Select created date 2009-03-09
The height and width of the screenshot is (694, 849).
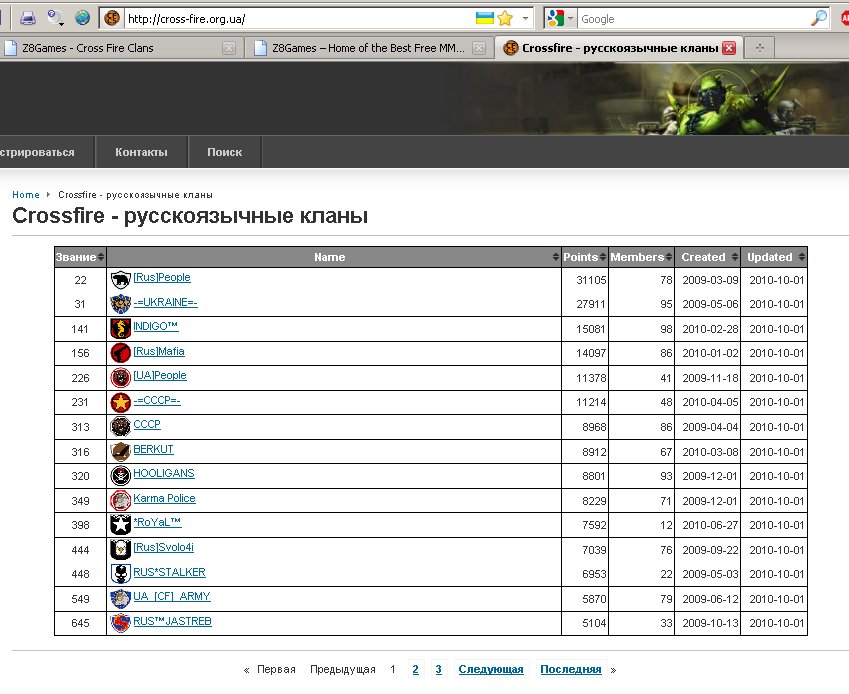tap(710, 280)
